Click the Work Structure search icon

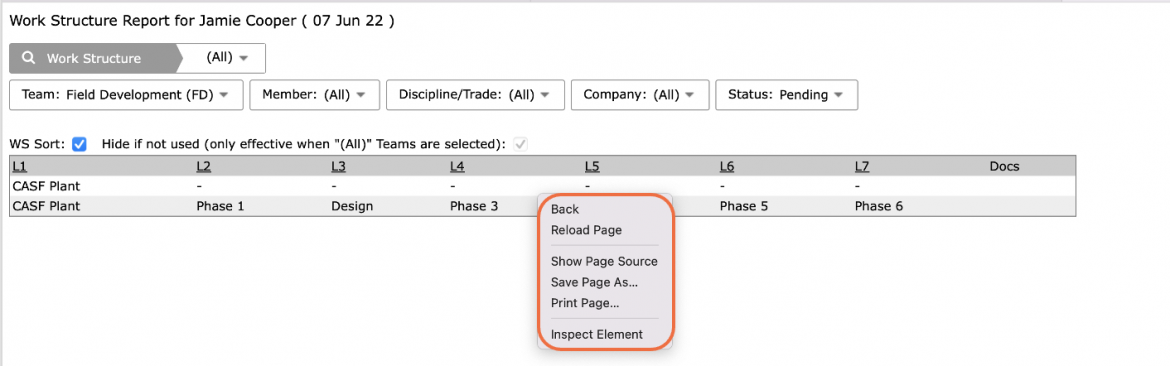point(28,58)
